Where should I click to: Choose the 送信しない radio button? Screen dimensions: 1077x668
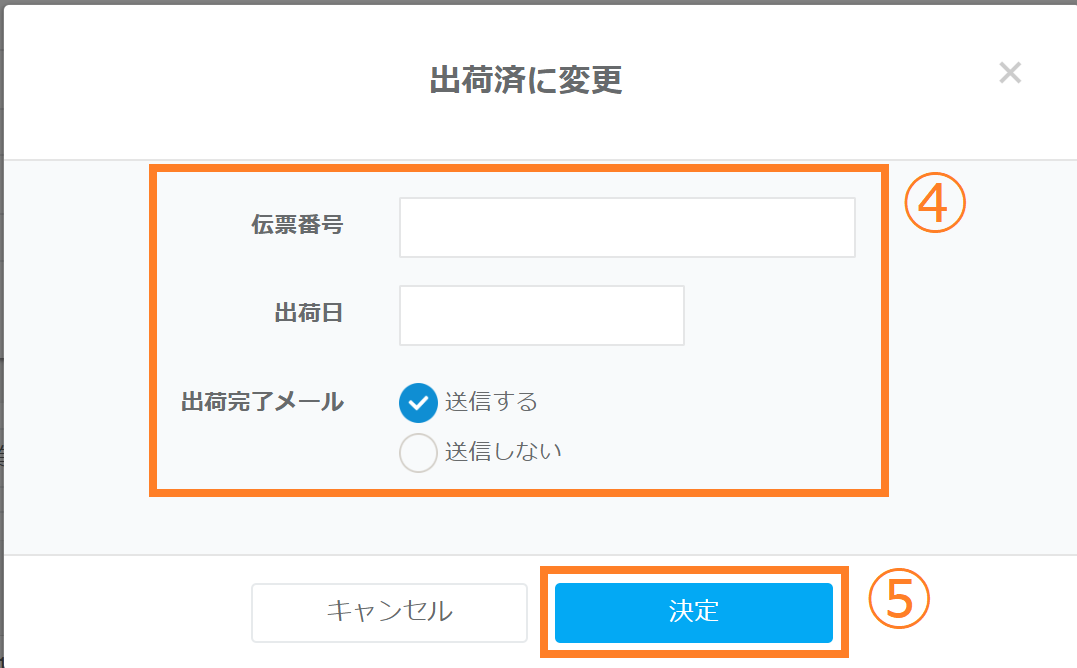(x=418, y=452)
